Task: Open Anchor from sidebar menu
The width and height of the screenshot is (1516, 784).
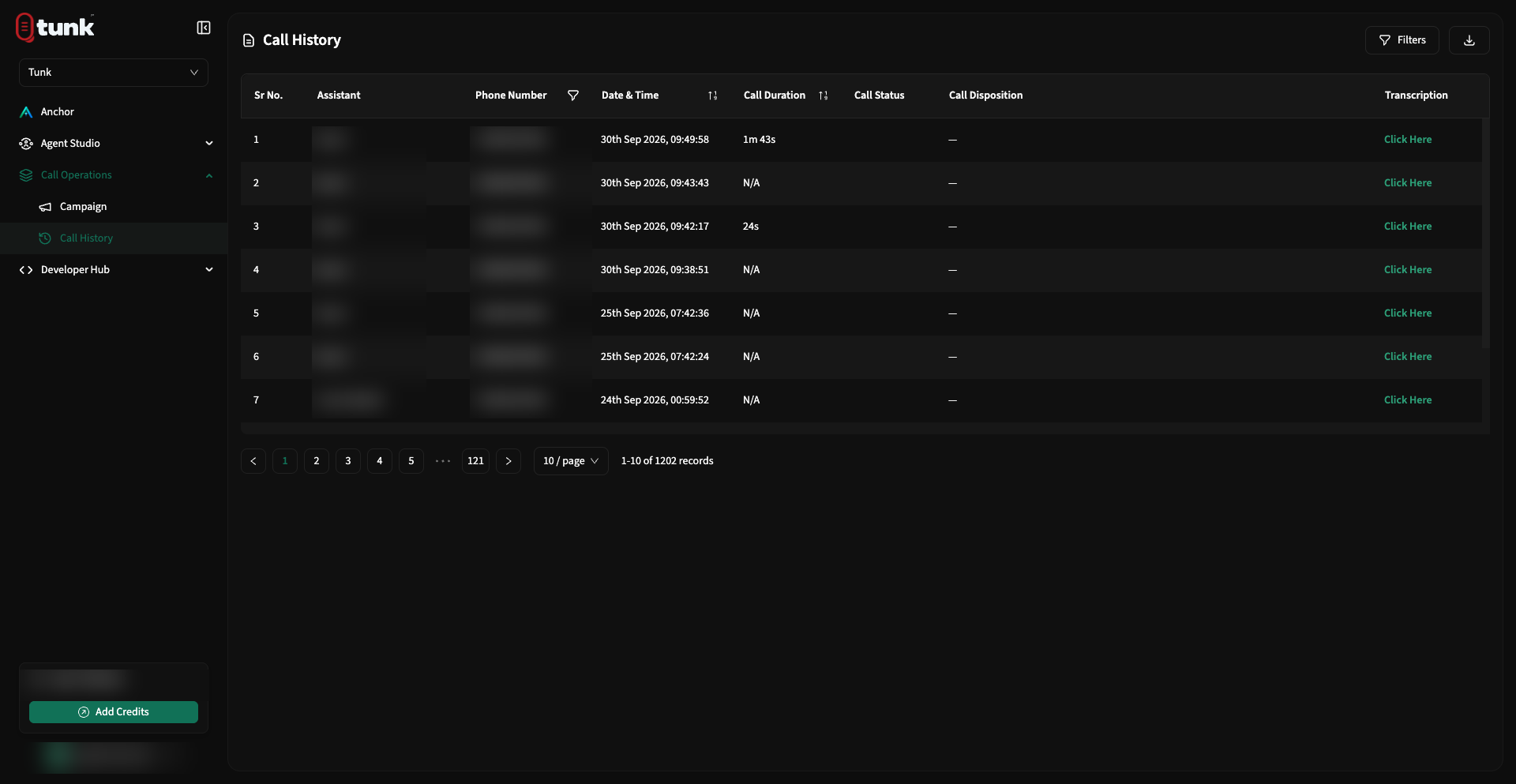Action: [x=58, y=112]
